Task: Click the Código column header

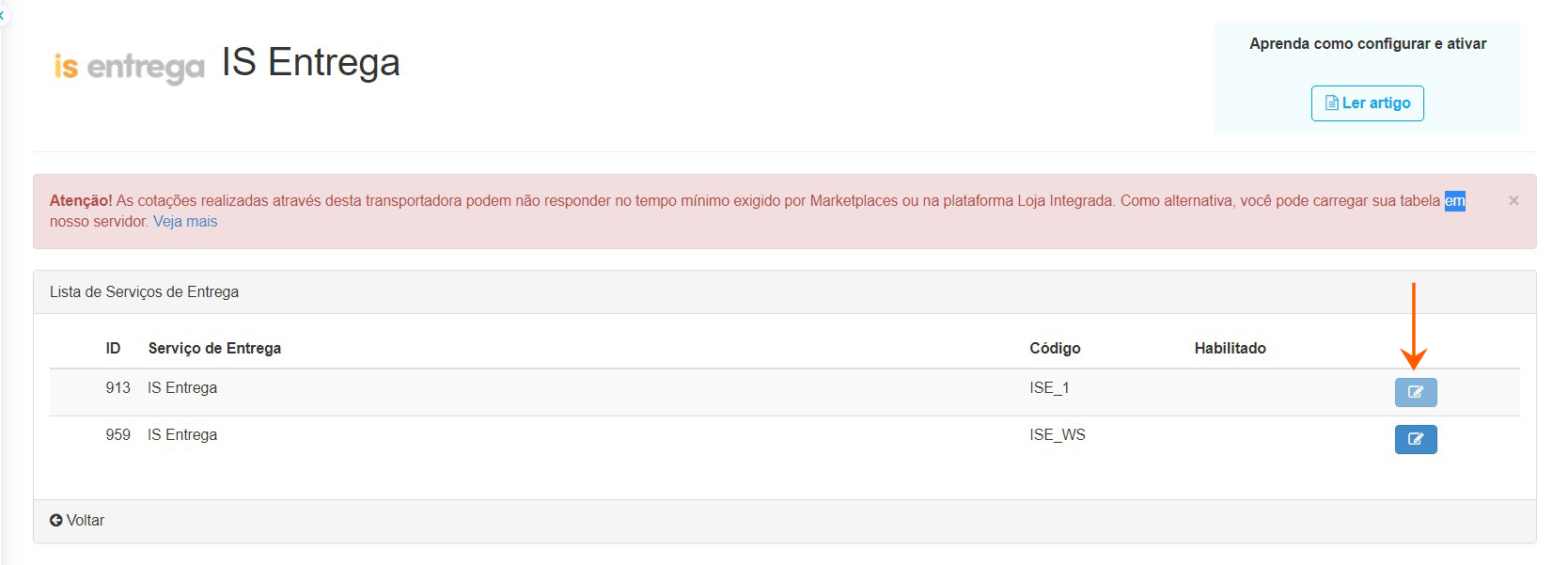Action: (x=1055, y=348)
